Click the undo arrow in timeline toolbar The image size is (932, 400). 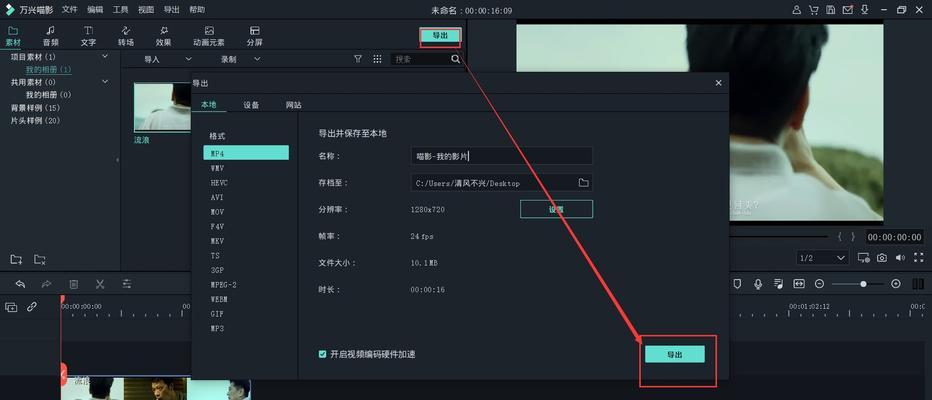point(20,284)
